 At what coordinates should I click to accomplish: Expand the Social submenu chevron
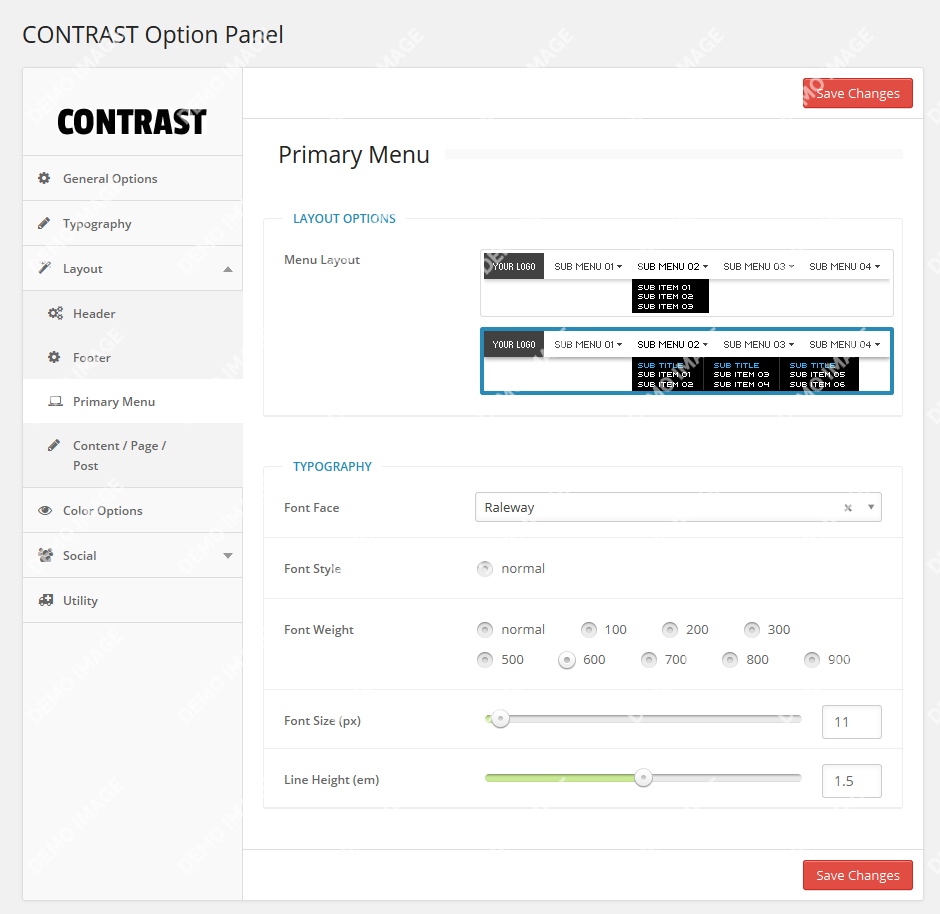pyautogui.click(x=229, y=555)
